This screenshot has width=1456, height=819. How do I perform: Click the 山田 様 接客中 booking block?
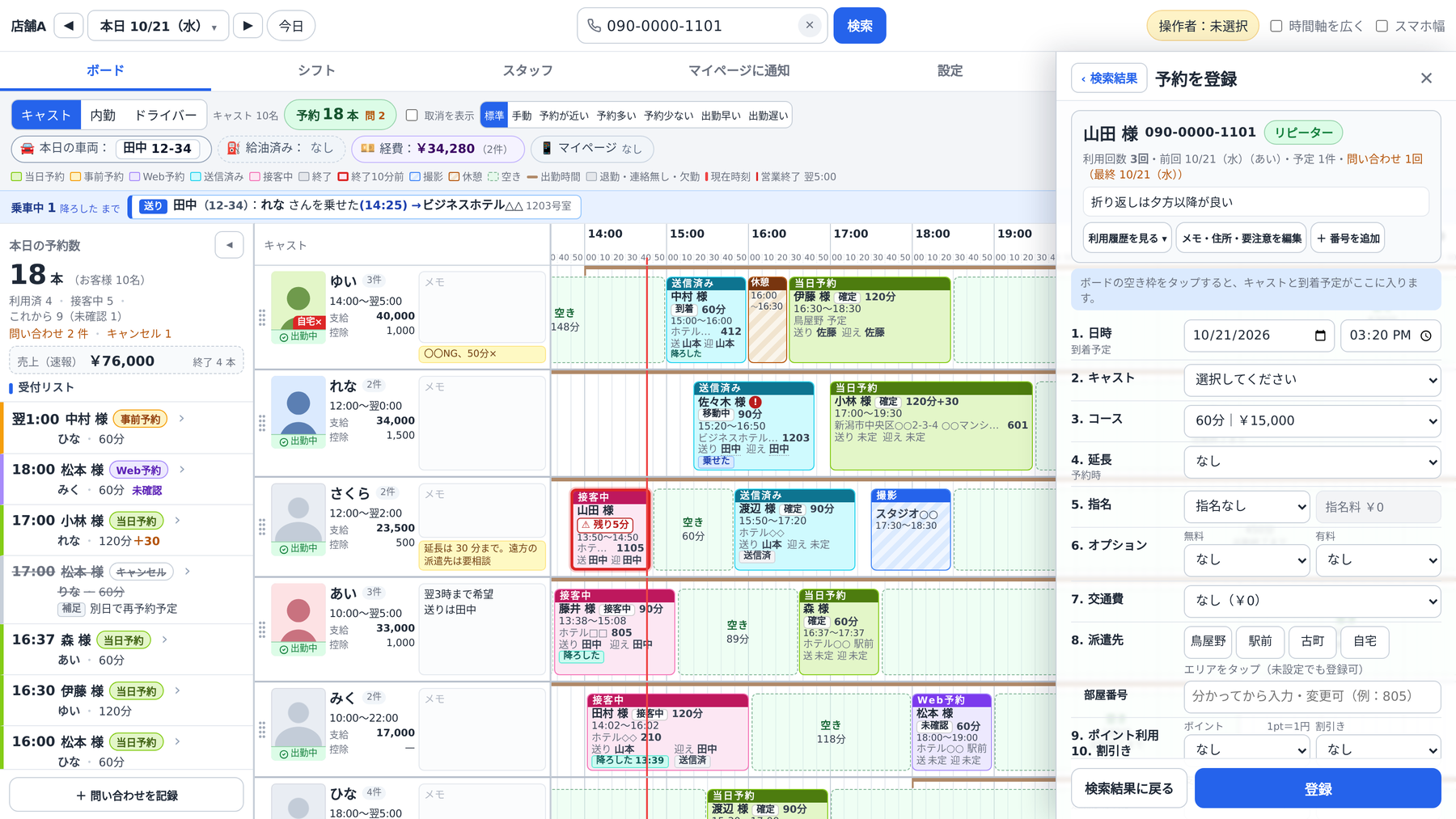pos(611,529)
